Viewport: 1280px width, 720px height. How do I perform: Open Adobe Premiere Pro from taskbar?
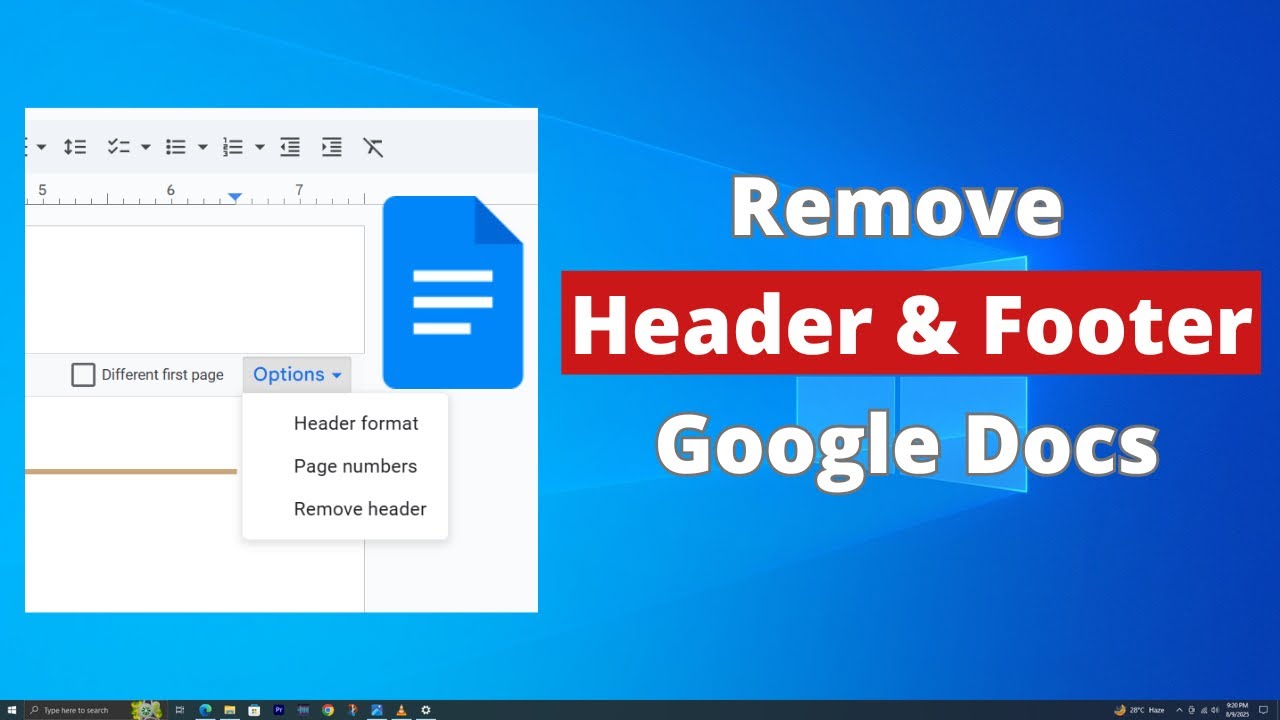point(279,710)
